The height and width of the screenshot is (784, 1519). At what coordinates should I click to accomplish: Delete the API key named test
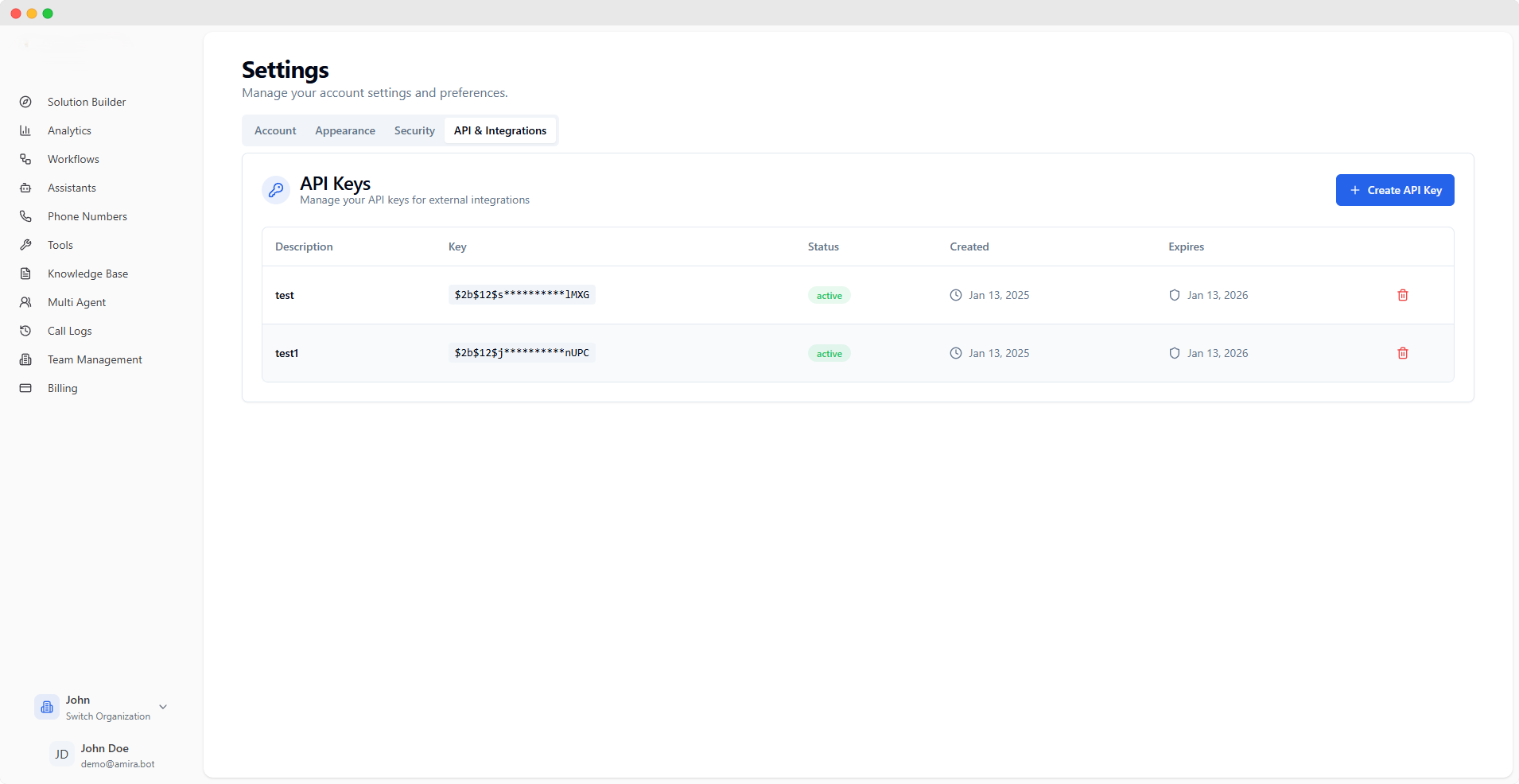tap(1402, 295)
